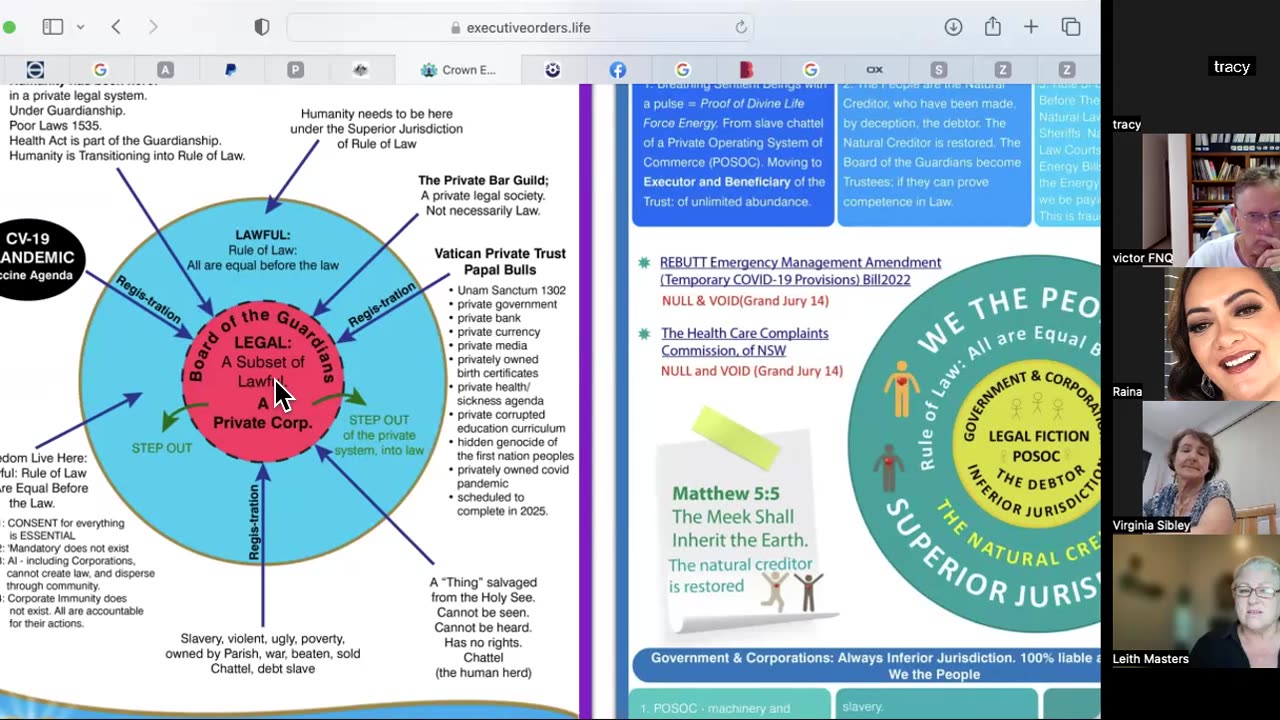This screenshot has height=720, width=1280.
Task: Open the Share menu icon
Action: (993, 27)
